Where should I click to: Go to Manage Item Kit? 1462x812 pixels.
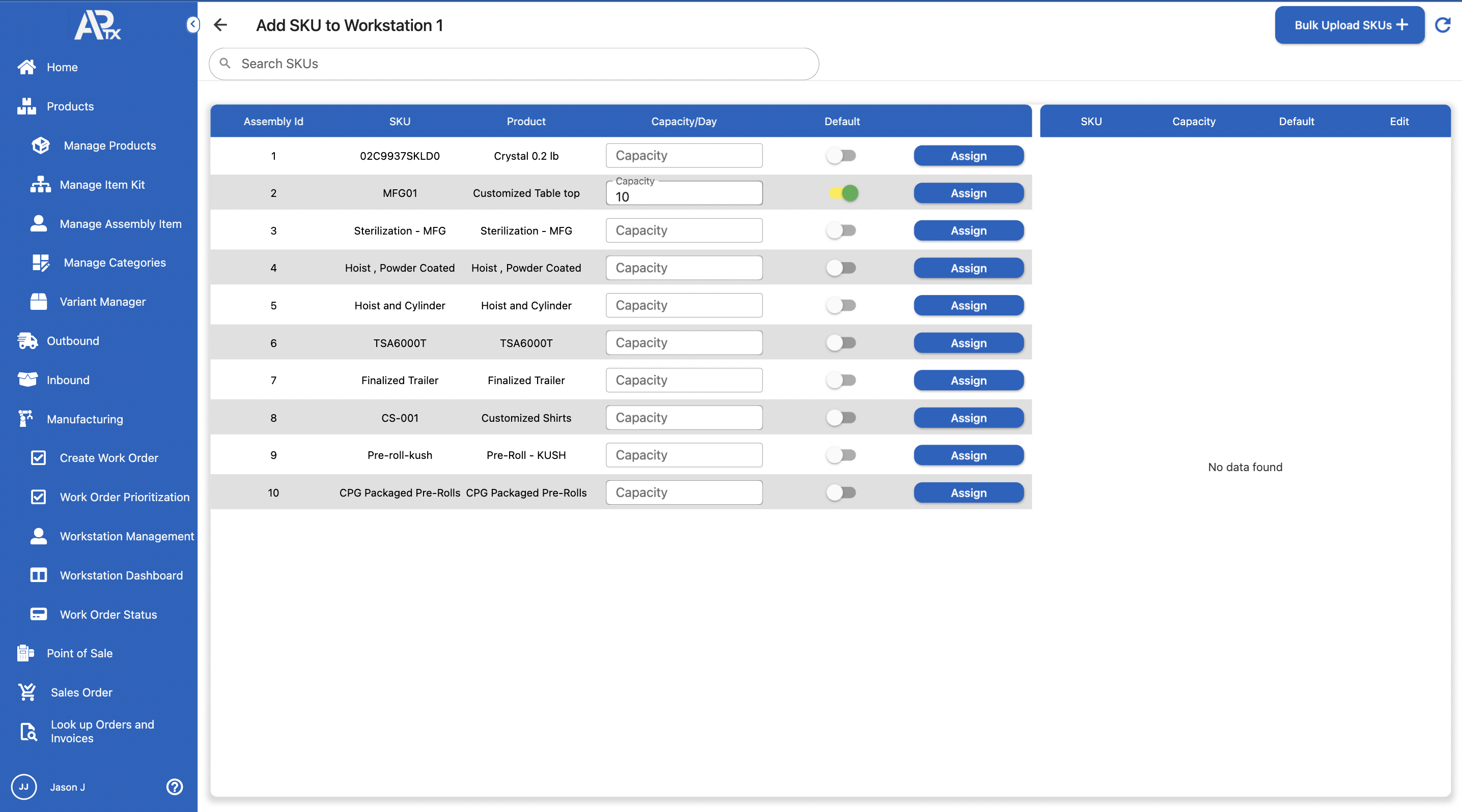(x=102, y=185)
